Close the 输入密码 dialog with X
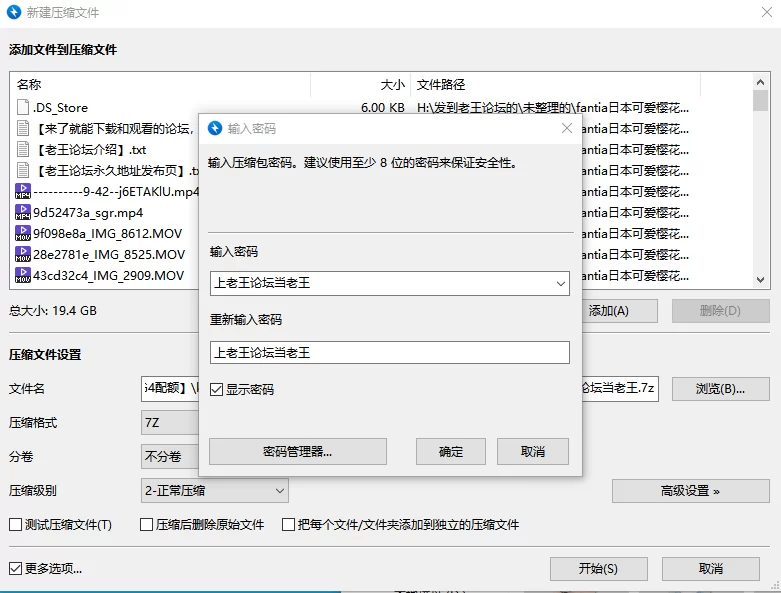781x593 pixels. pos(567,128)
